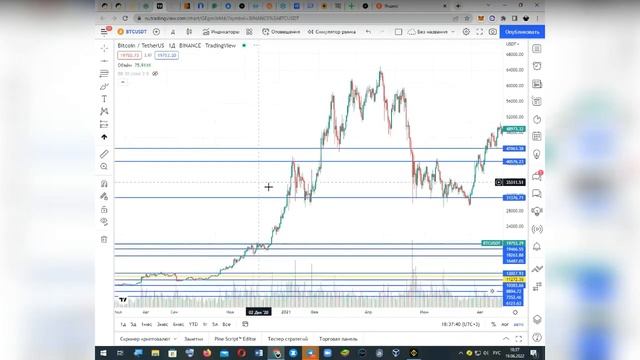Click the Опубликовать publish button

coord(522,32)
